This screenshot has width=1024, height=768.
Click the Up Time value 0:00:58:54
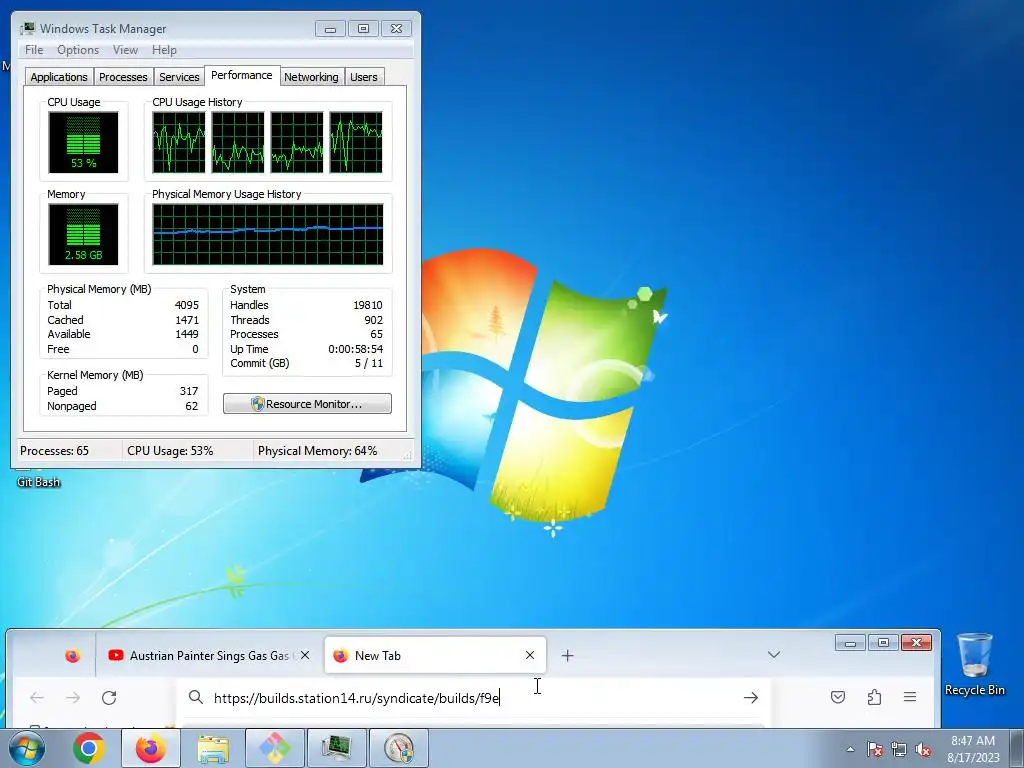click(355, 349)
